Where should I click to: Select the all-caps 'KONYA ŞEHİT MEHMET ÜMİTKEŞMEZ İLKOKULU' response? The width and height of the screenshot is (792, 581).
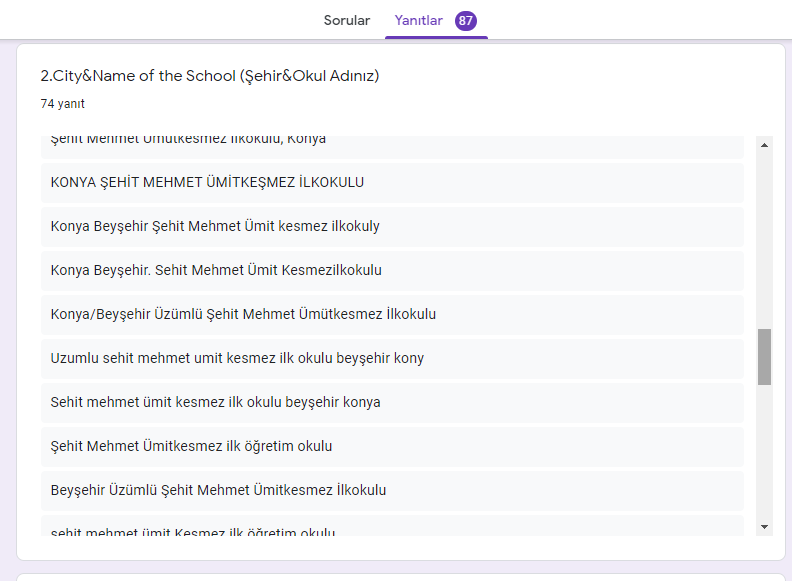[x=207, y=183]
